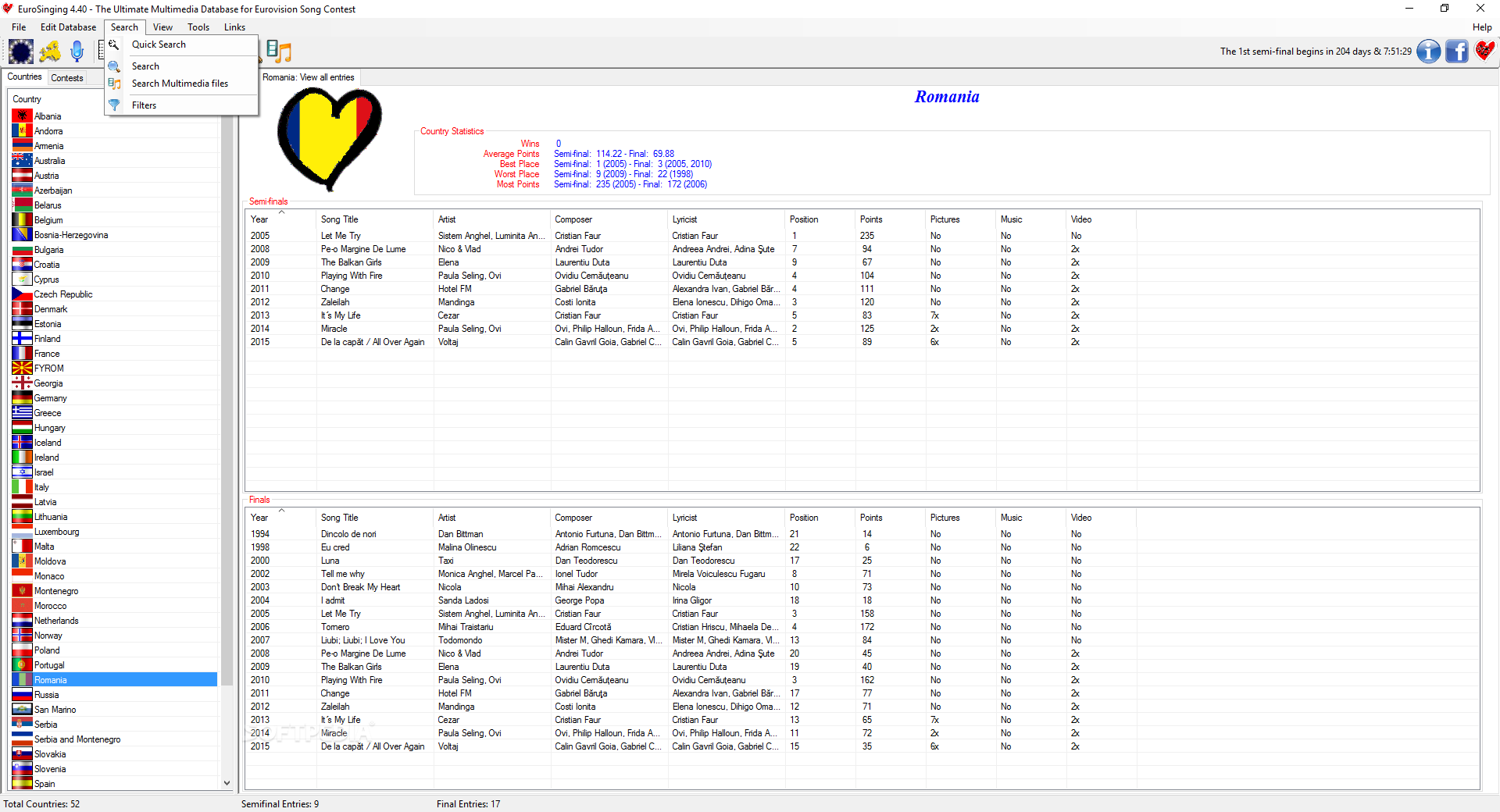Click the Greece flag icon
The width and height of the screenshot is (1500, 812).
point(22,413)
